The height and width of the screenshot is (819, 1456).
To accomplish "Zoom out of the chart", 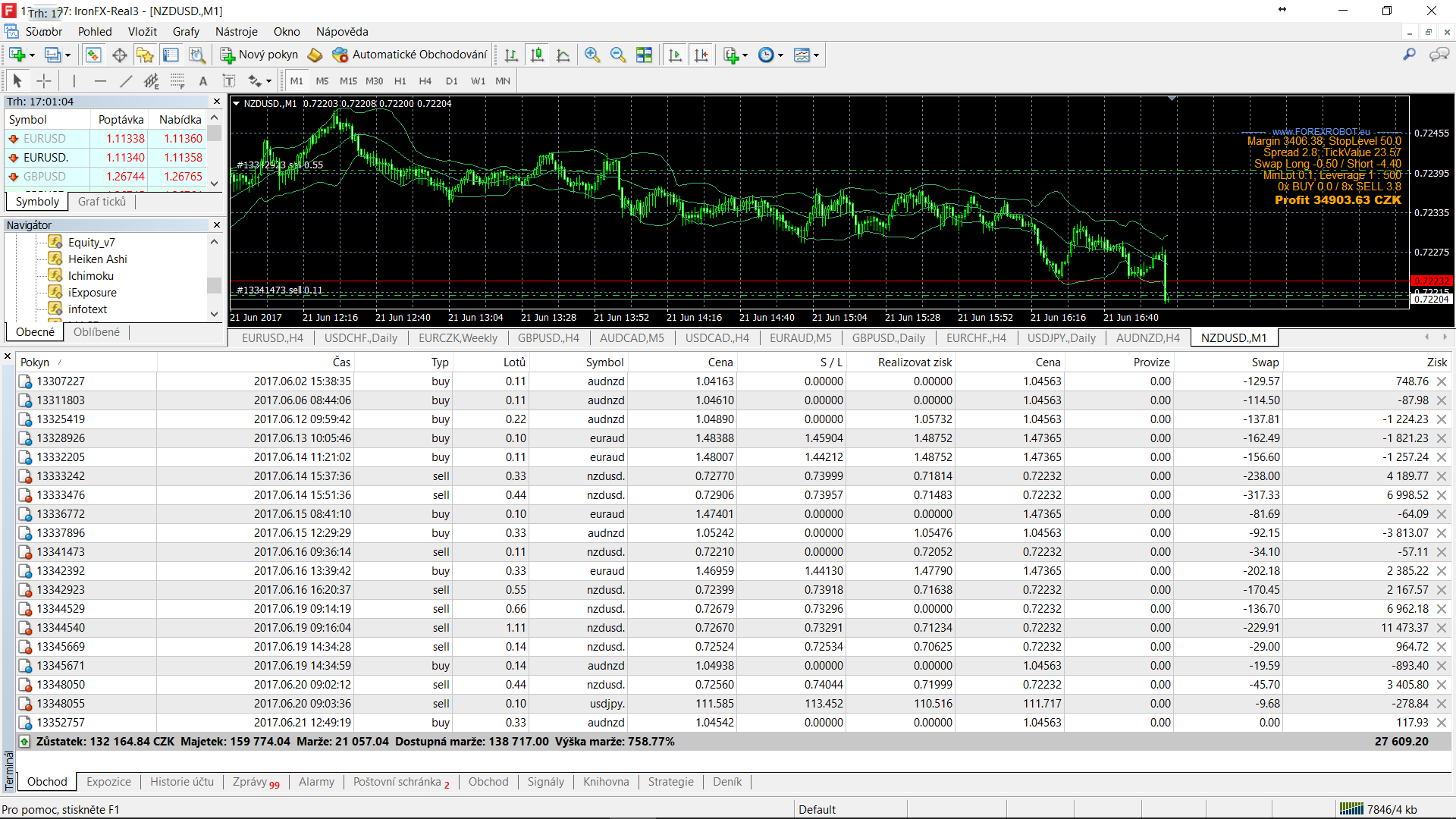I will click(x=618, y=55).
